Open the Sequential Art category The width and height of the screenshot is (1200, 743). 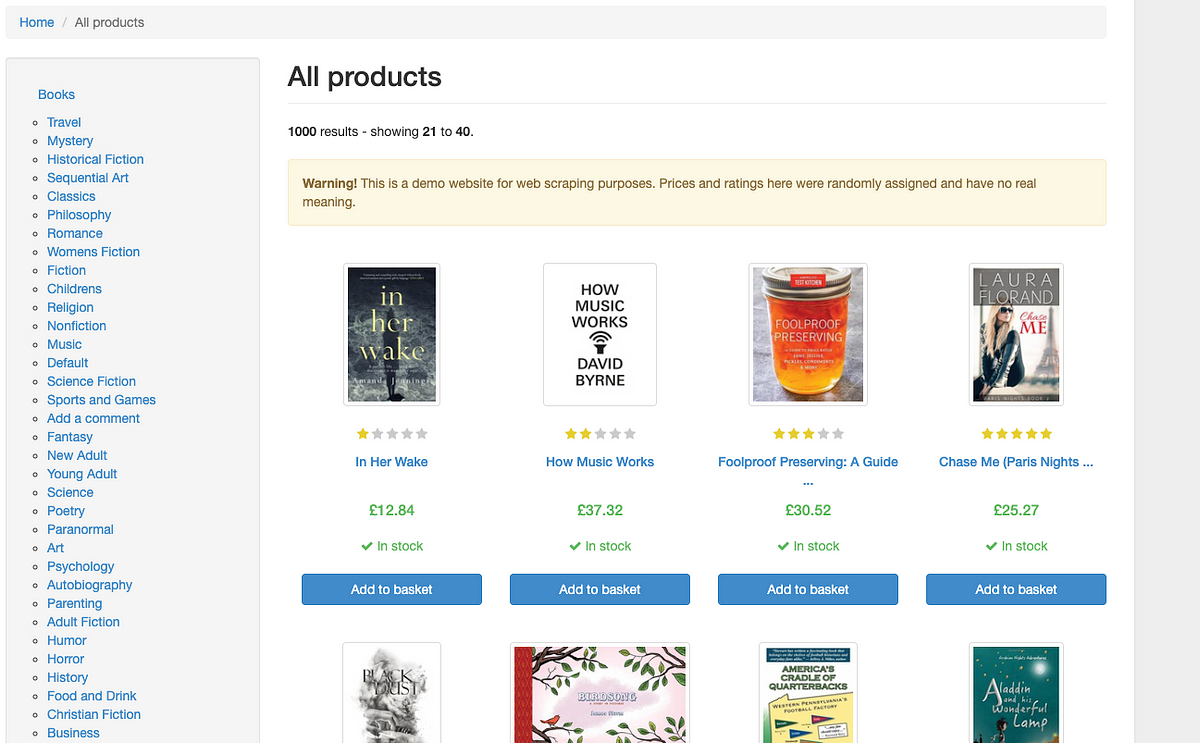88,178
